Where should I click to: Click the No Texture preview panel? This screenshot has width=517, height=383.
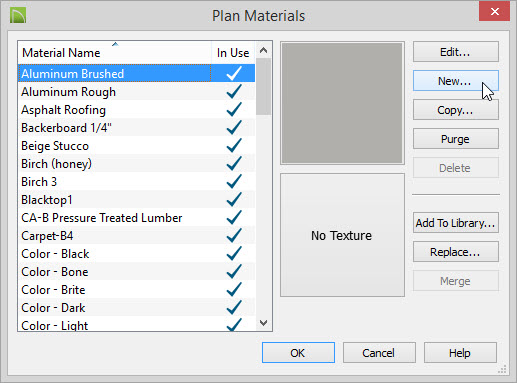click(x=342, y=235)
